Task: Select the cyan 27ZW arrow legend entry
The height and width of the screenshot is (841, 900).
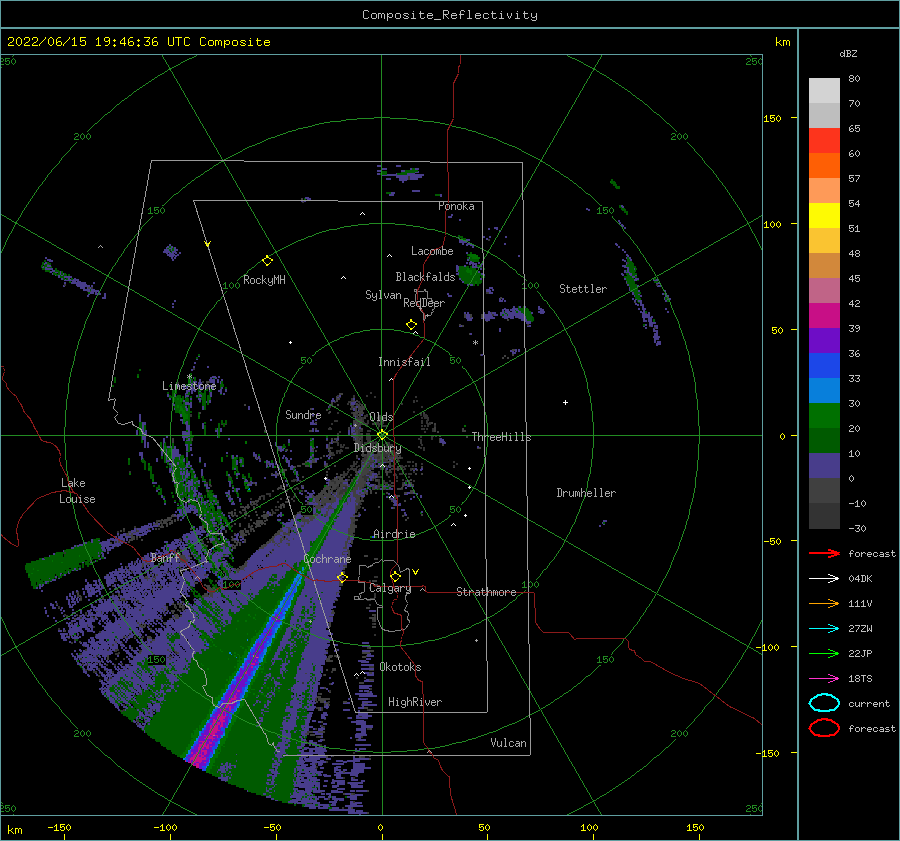Action: 824,628
